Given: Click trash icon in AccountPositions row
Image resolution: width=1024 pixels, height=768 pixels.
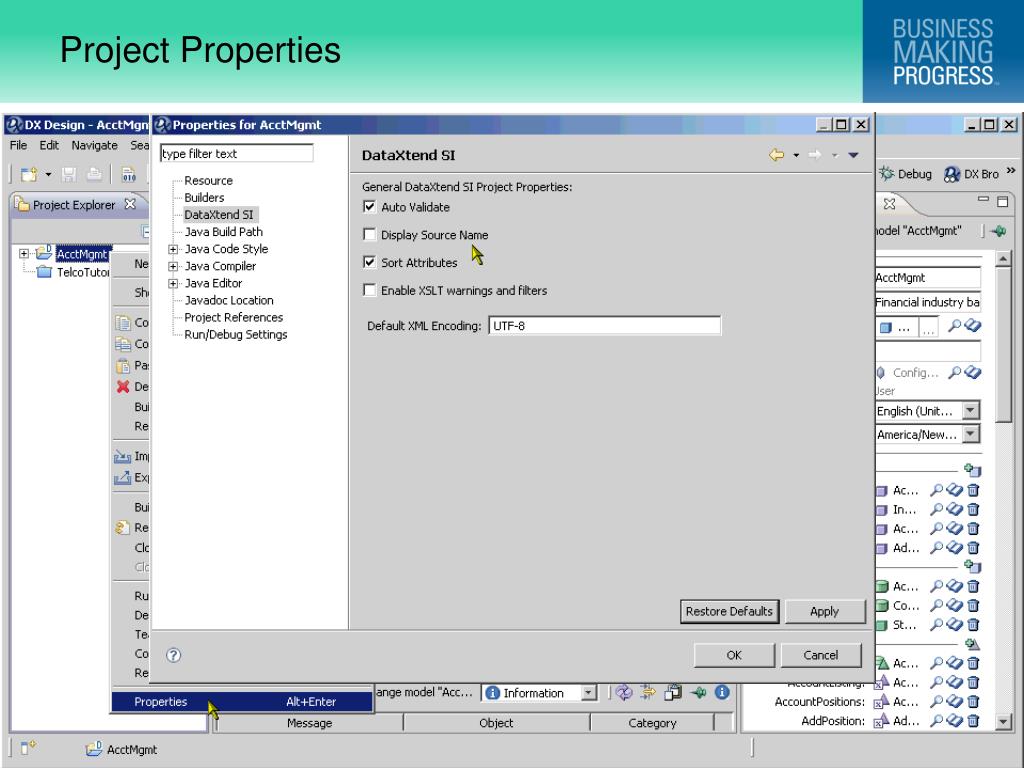Looking at the screenshot, I should click(x=973, y=701).
